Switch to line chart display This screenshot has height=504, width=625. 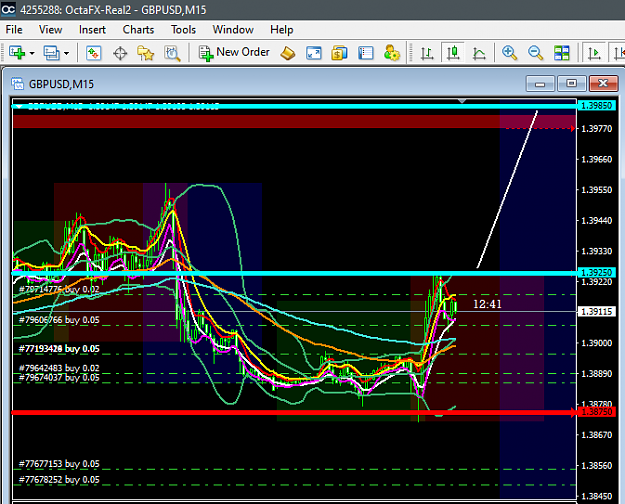[479, 53]
